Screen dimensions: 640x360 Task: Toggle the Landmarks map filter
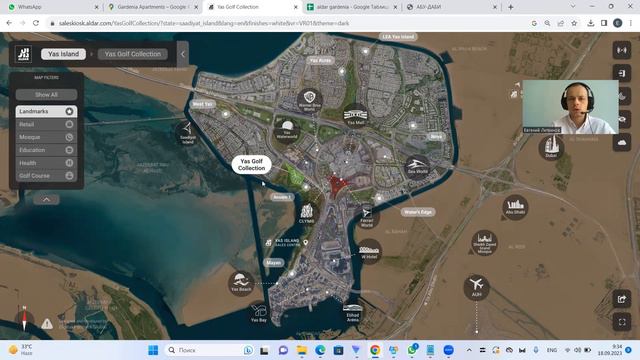(x=46, y=111)
